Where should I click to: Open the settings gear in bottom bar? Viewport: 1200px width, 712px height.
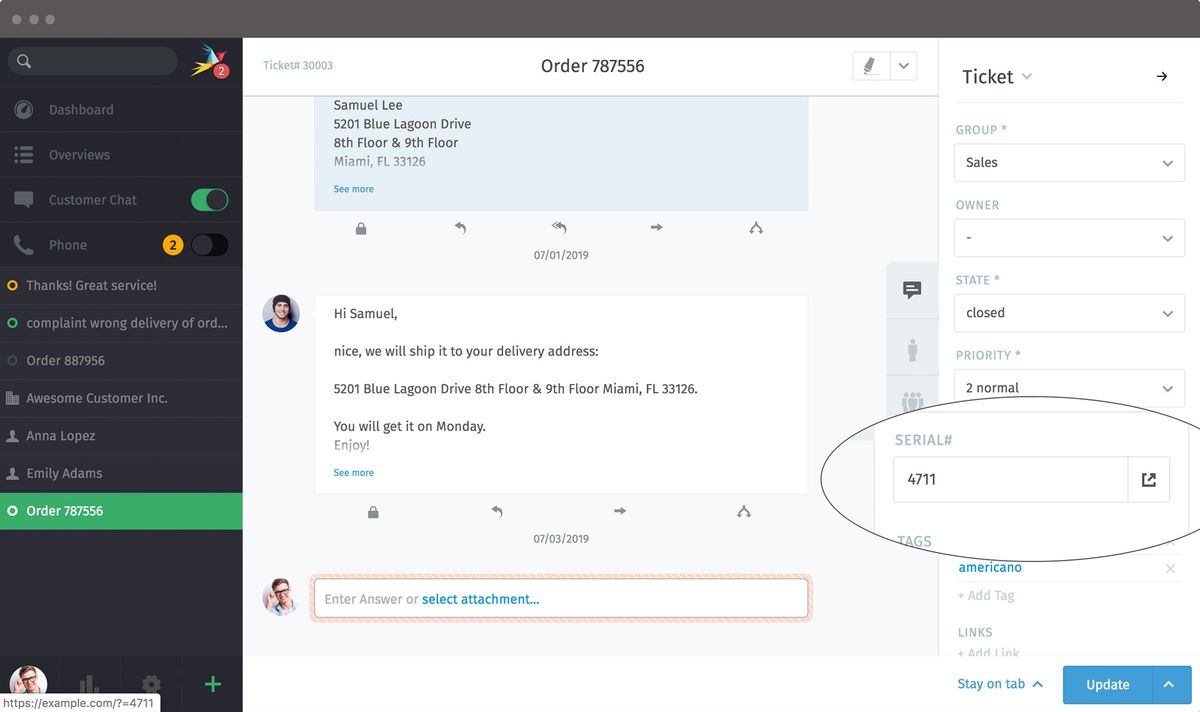(151, 685)
